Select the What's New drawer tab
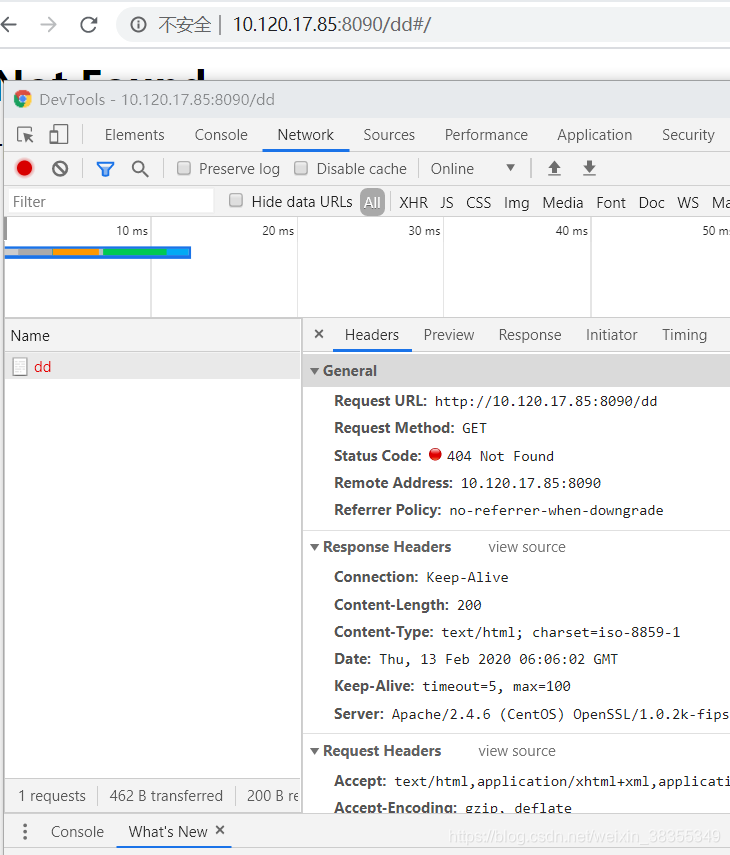 pyautogui.click(x=168, y=832)
